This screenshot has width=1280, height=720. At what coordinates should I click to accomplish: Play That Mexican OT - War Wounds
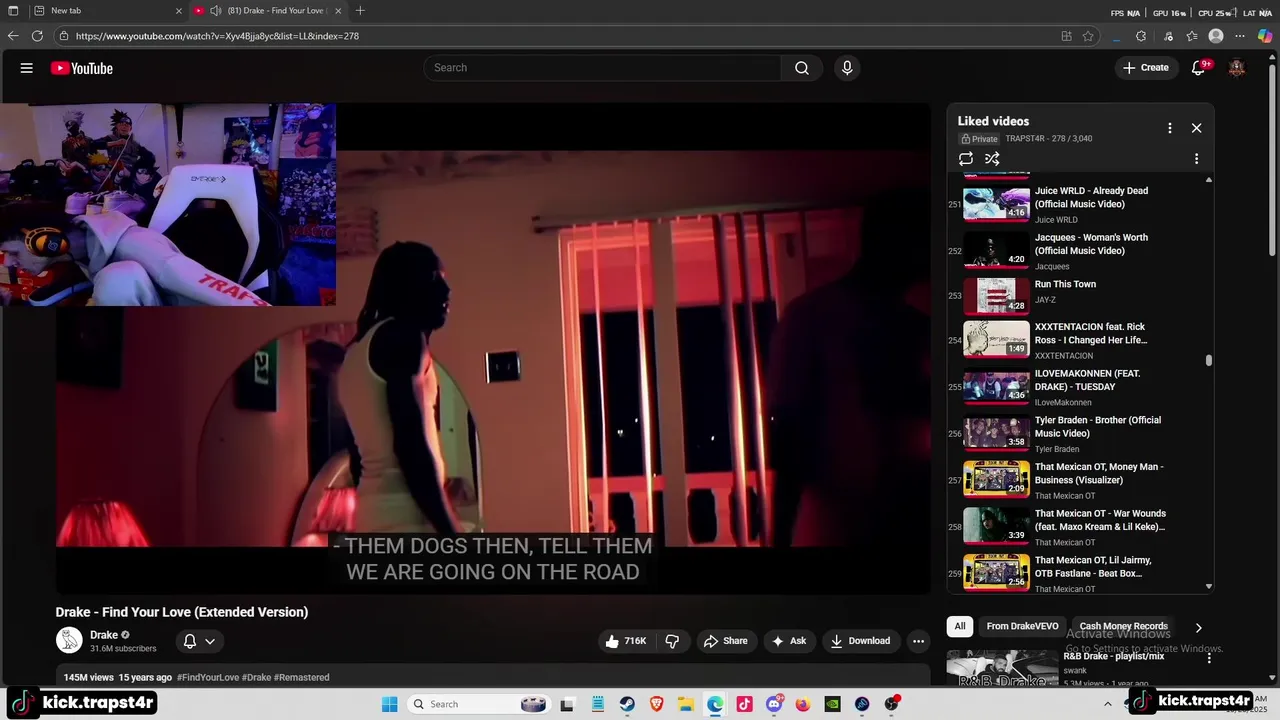[x=1078, y=527]
